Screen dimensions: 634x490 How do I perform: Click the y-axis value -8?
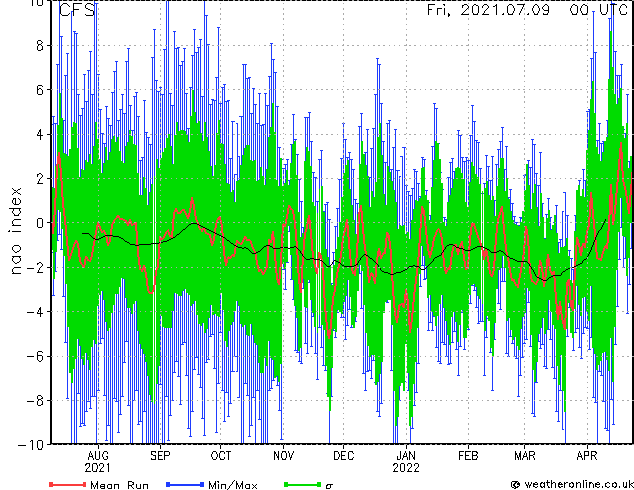pyautogui.click(x=35, y=401)
